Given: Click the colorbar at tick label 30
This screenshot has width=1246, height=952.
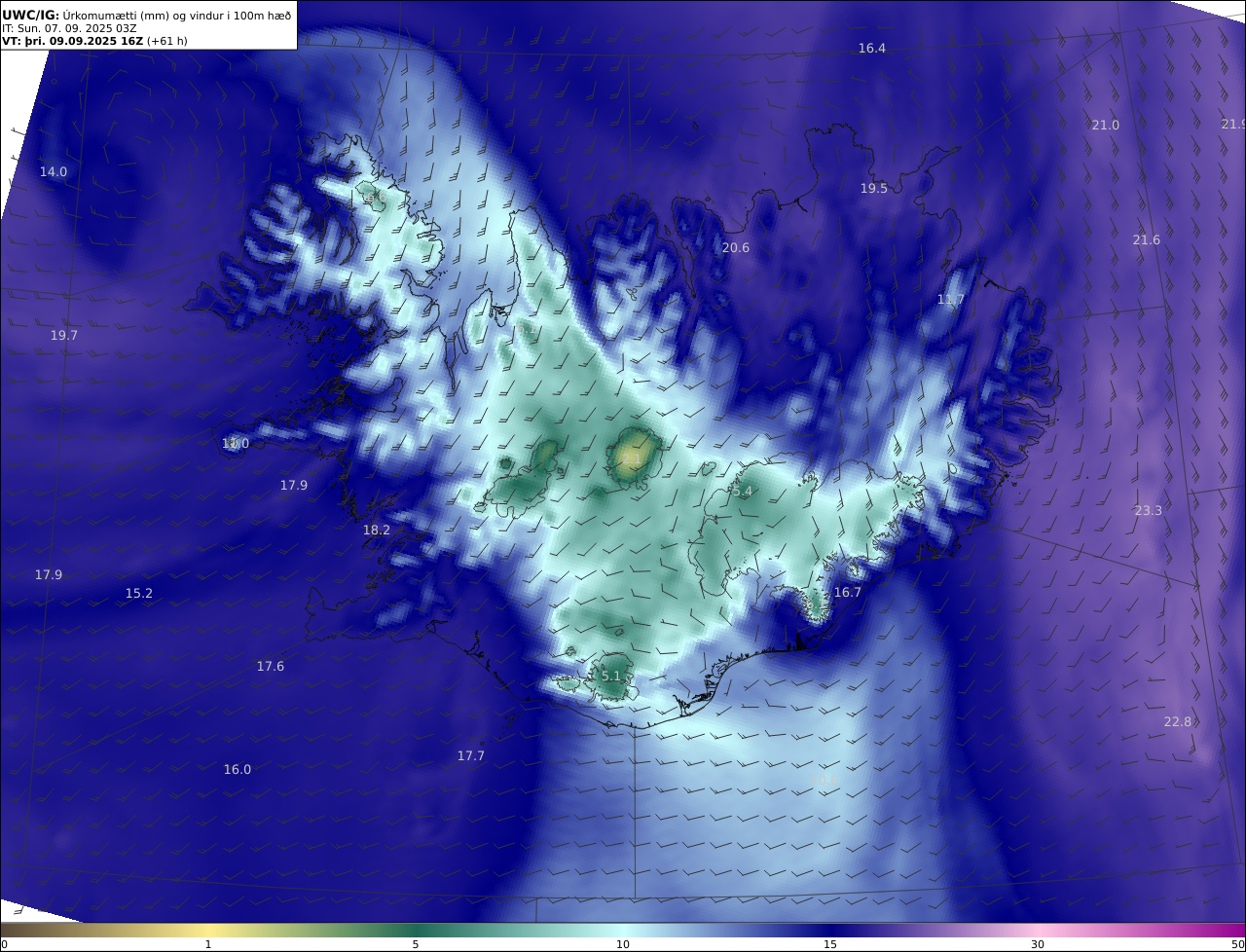Looking at the screenshot, I should (1038, 944).
